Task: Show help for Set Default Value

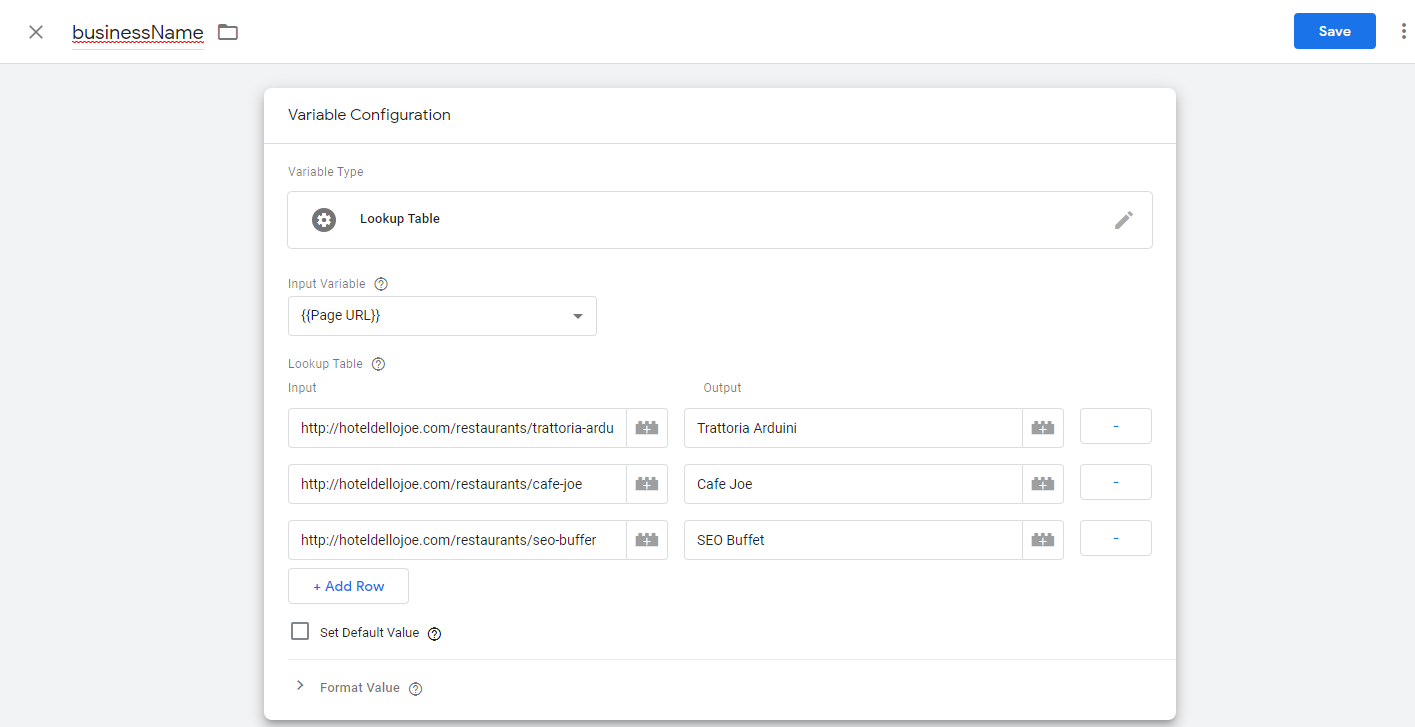Action: pyautogui.click(x=434, y=633)
